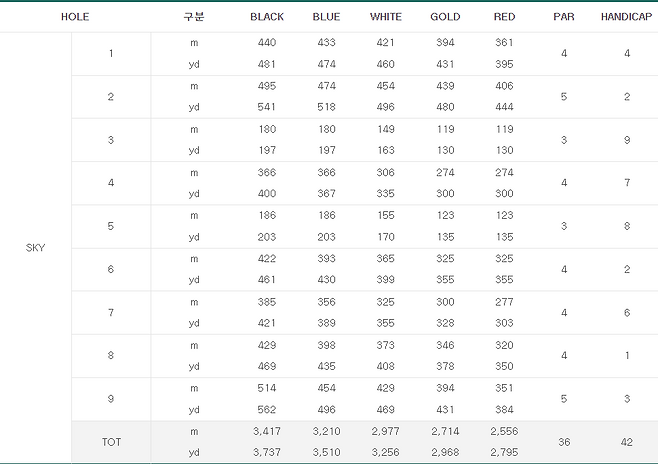Viewport: 658px width, 464px height.
Task: Click BLACK total yards 3,737
Action: click(267, 452)
